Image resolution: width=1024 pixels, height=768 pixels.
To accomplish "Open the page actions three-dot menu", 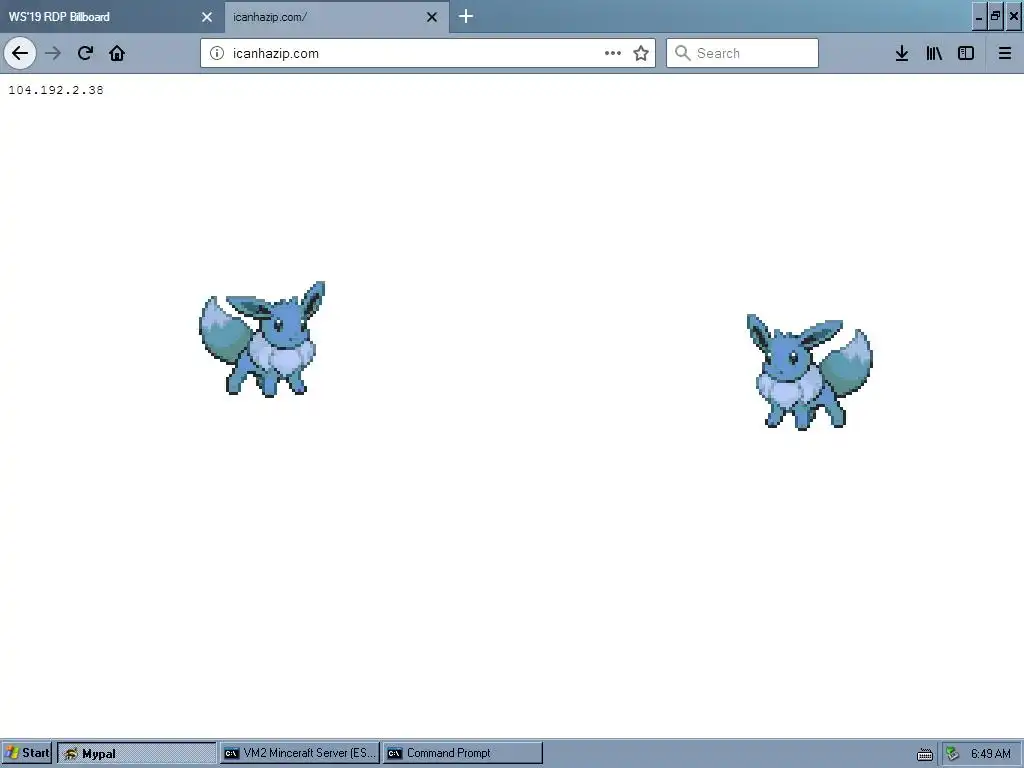I will 613,54.
